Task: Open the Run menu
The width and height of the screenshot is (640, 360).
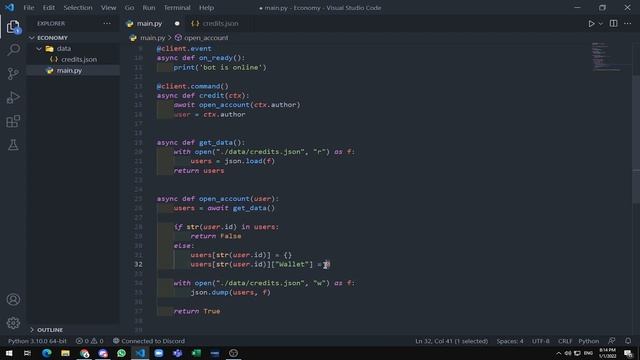Action: (x=149, y=8)
